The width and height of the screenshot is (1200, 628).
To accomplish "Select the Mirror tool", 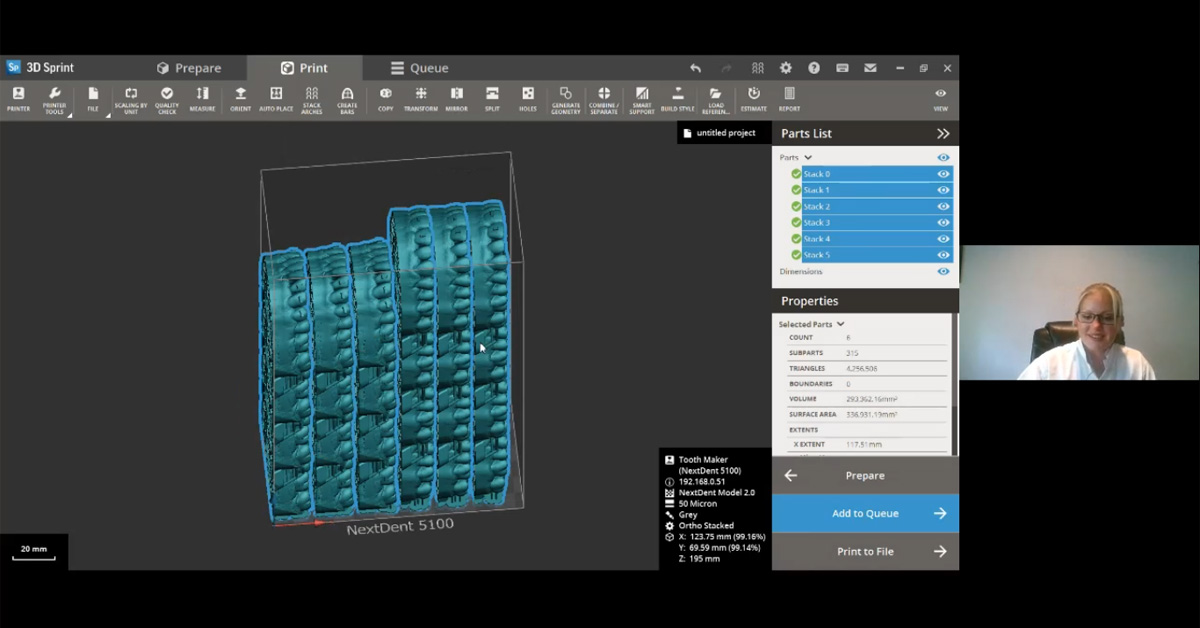I will point(456,99).
